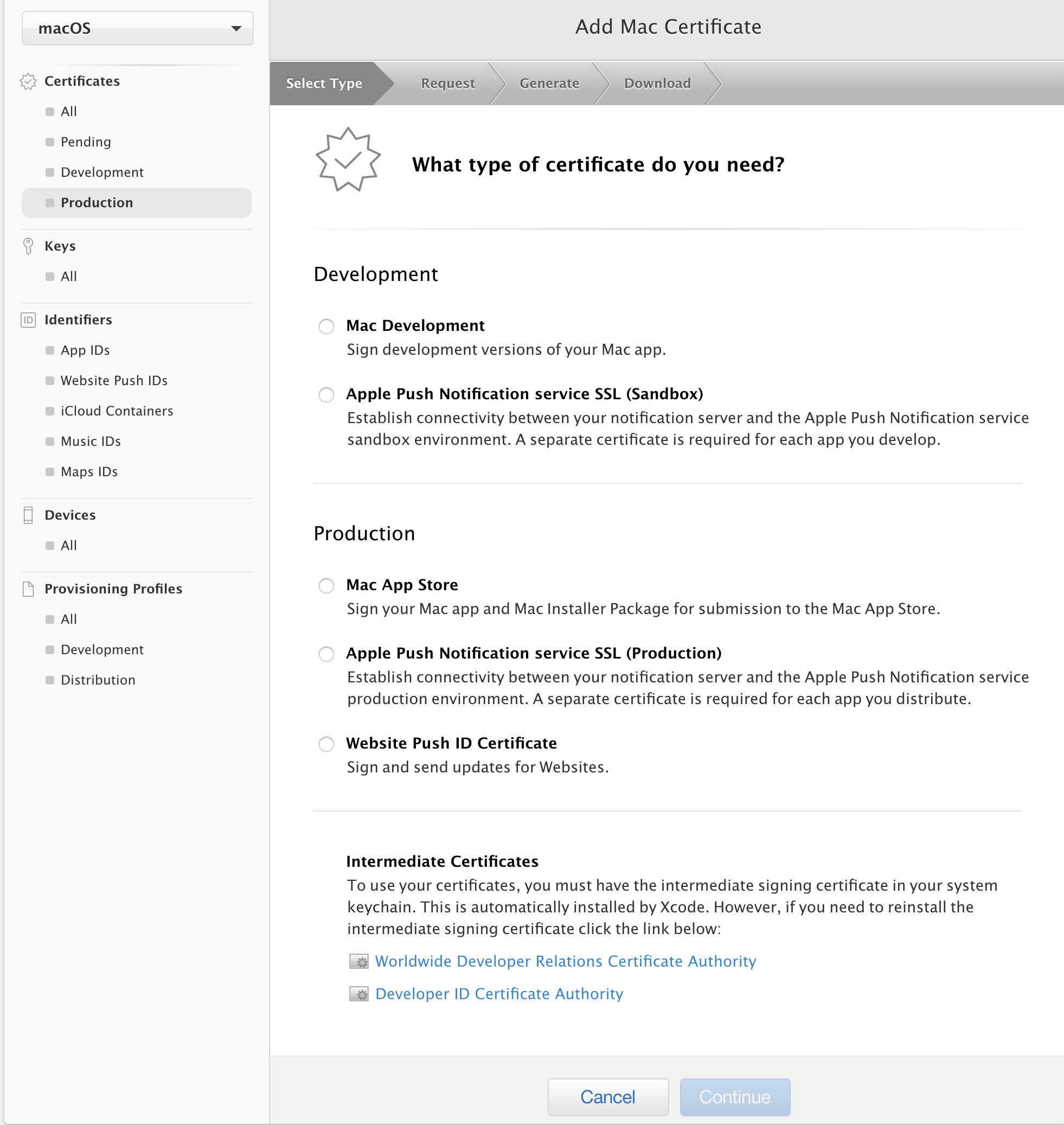Choose the Mac App Store radio button

coord(326,585)
